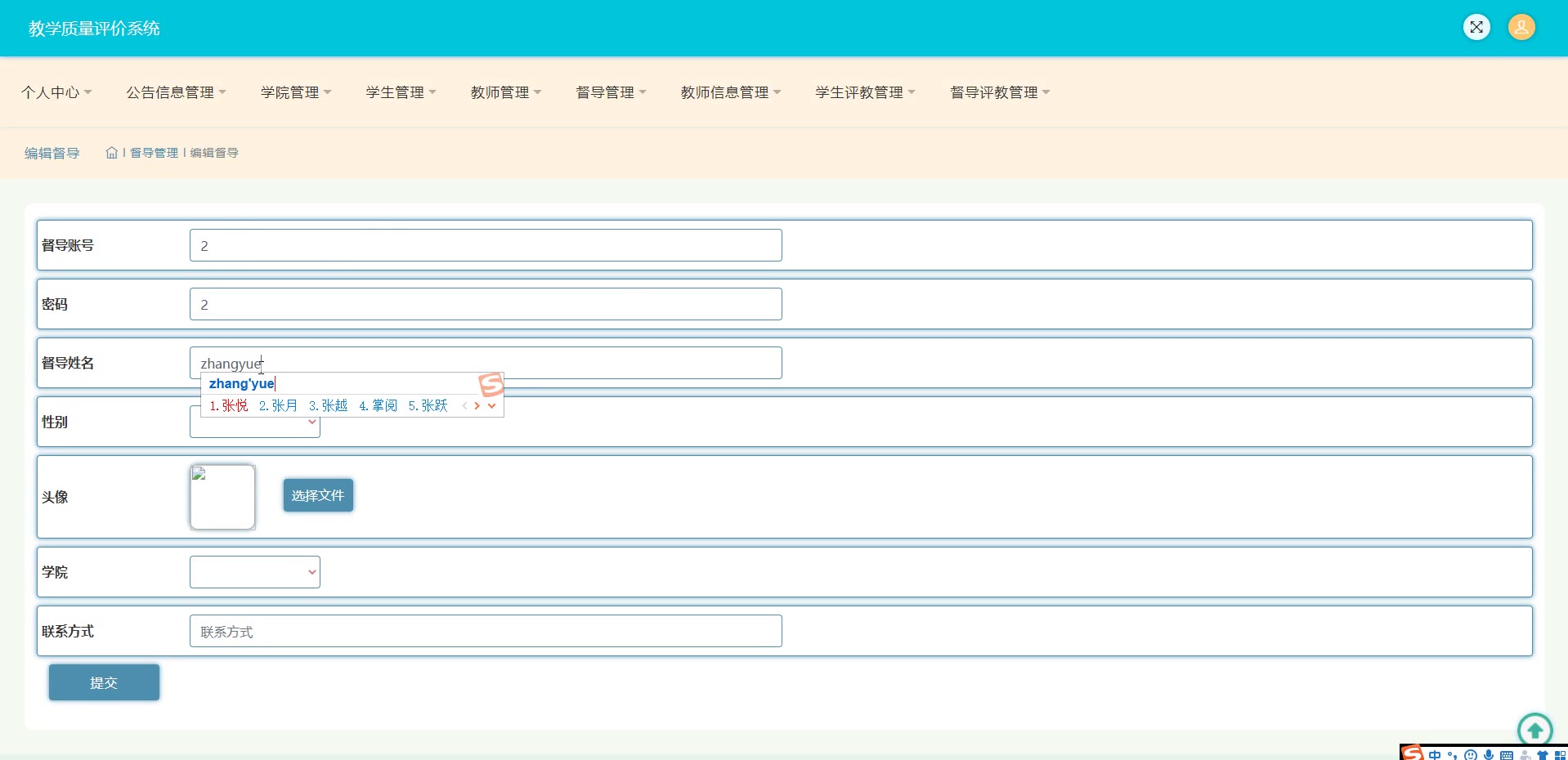This screenshot has height=760, width=1568.
Task: Open the 教师管理 menu
Action: coord(506,92)
